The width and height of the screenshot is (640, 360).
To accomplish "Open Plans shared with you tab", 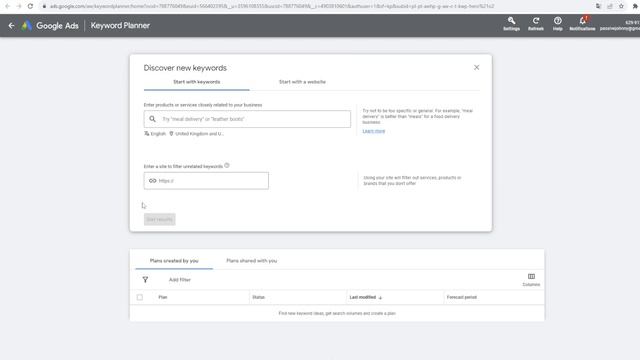I will (x=252, y=261).
